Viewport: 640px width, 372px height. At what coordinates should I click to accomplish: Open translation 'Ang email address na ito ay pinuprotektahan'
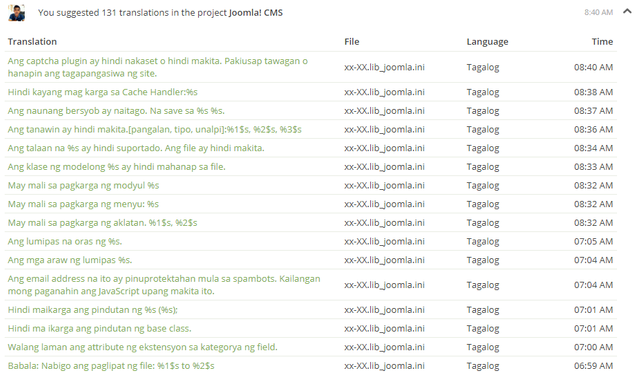(164, 285)
